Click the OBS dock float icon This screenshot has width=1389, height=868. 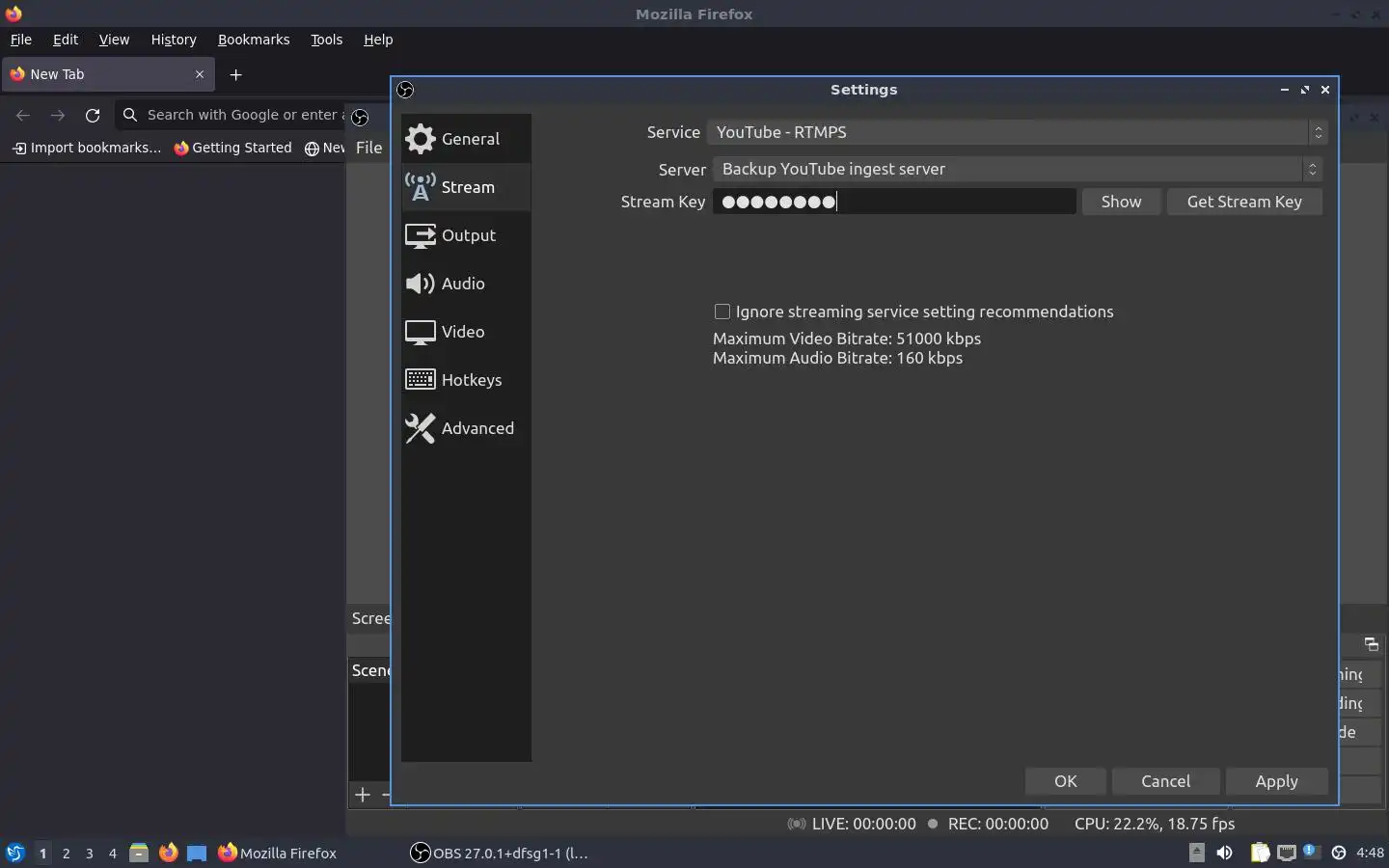tap(1371, 644)
